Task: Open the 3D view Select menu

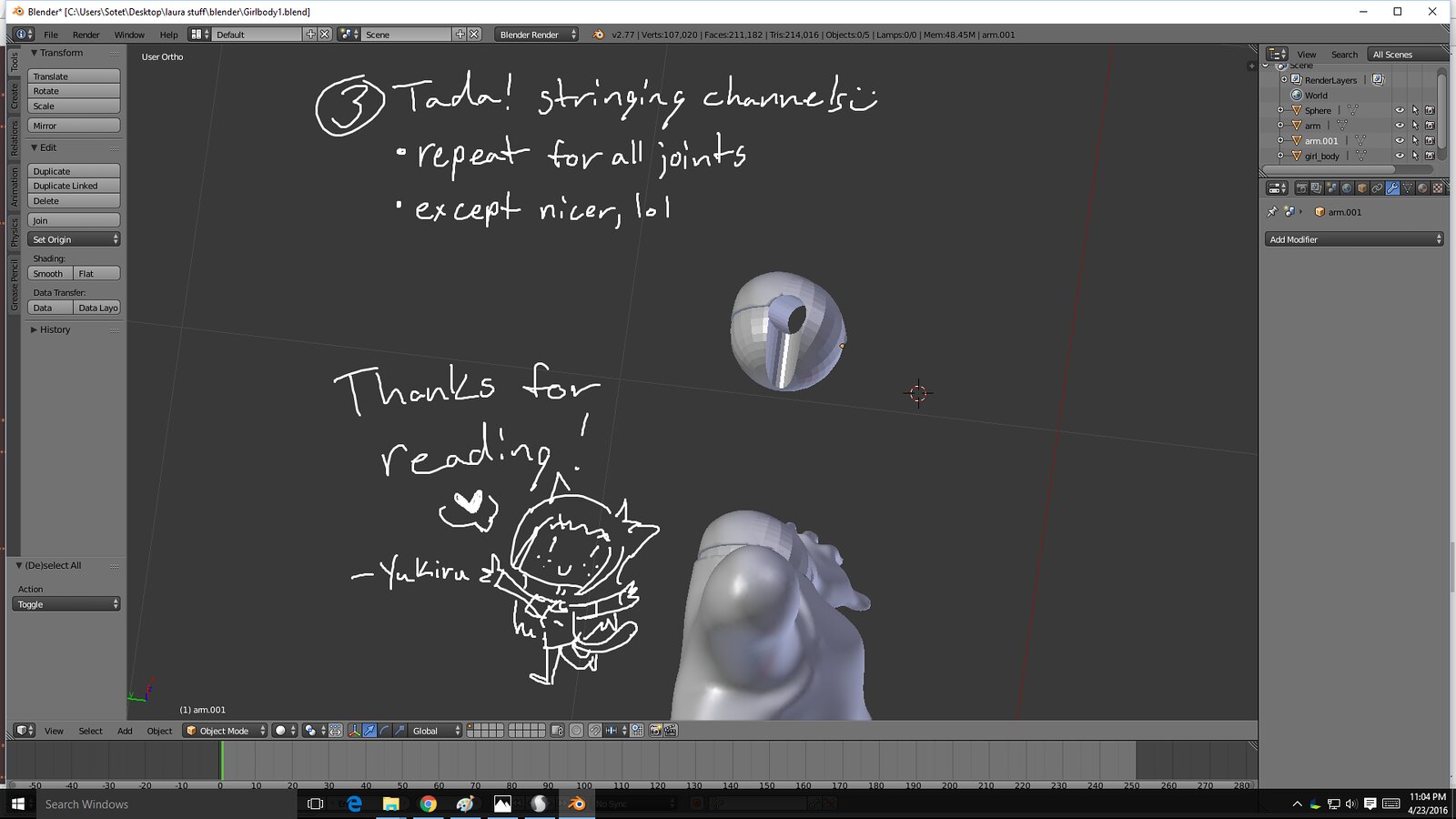Action: pyautogui.click(x=90, y=731)
